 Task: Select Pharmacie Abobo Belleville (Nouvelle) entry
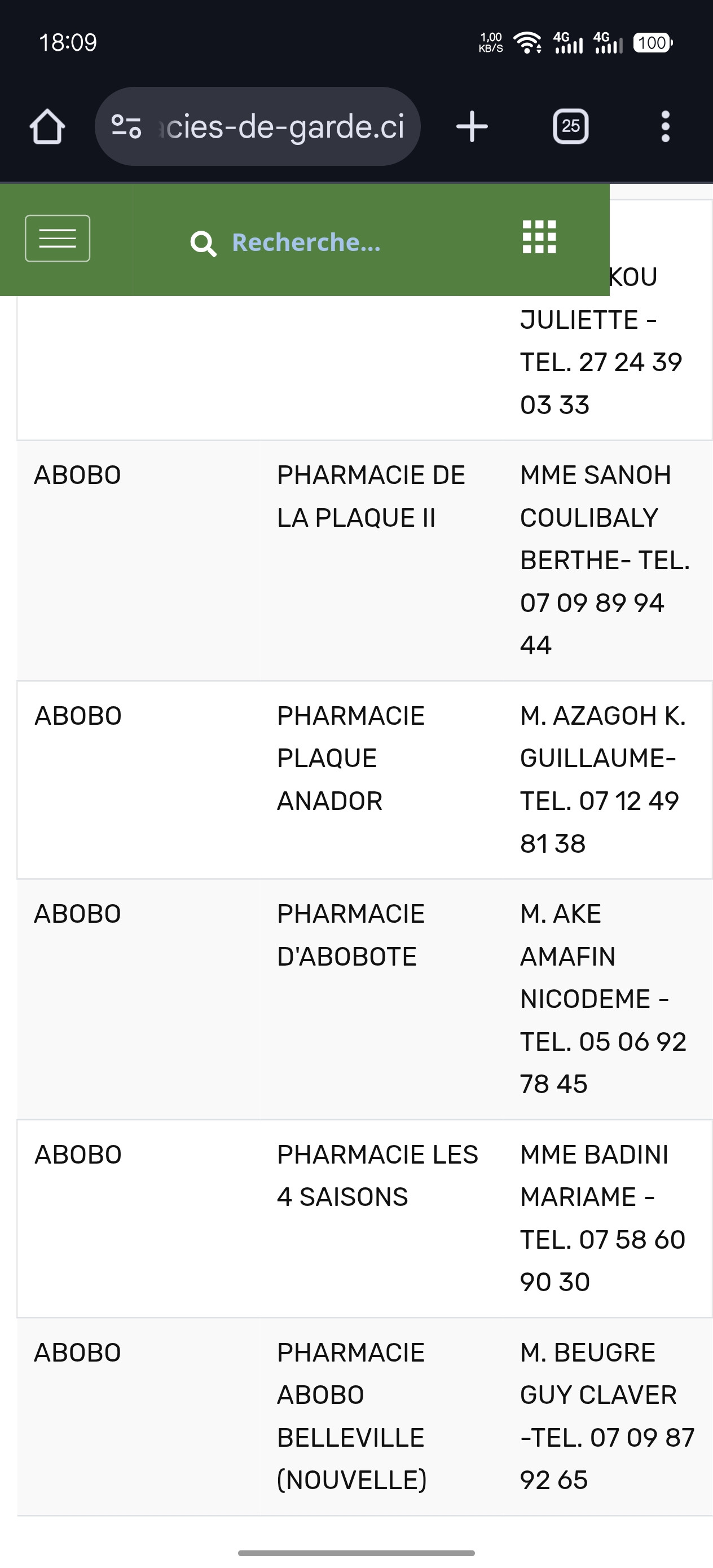(x=351, y=1416)
